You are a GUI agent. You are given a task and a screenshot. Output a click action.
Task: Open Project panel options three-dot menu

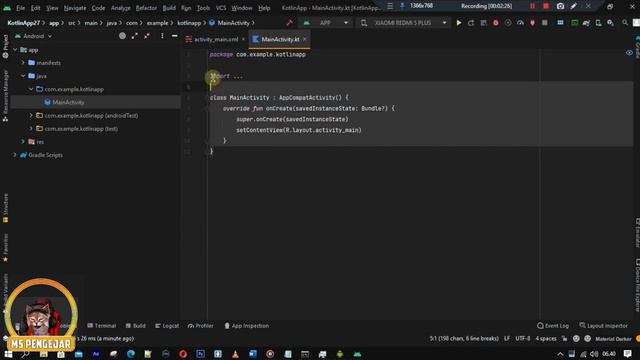pos(162,36)
